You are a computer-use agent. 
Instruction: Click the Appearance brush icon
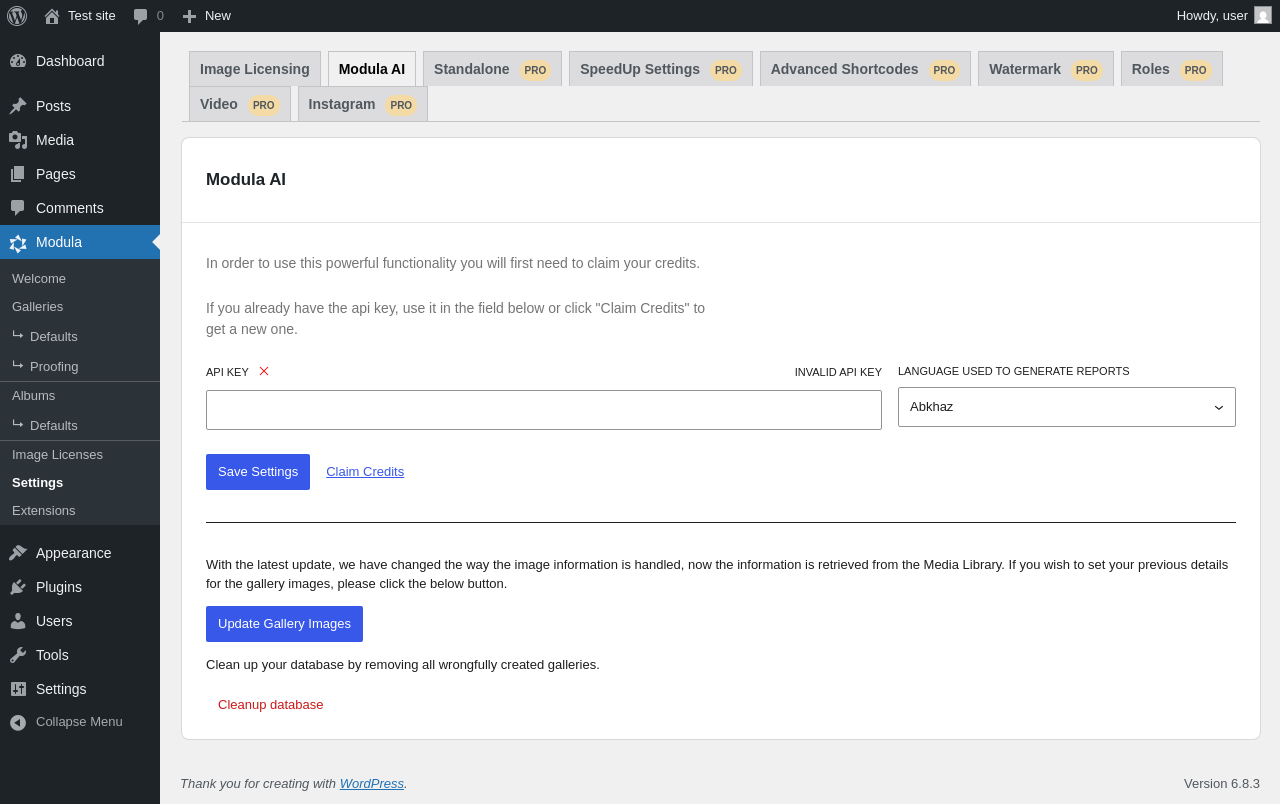pyautogui.click(x=18, y=553)
